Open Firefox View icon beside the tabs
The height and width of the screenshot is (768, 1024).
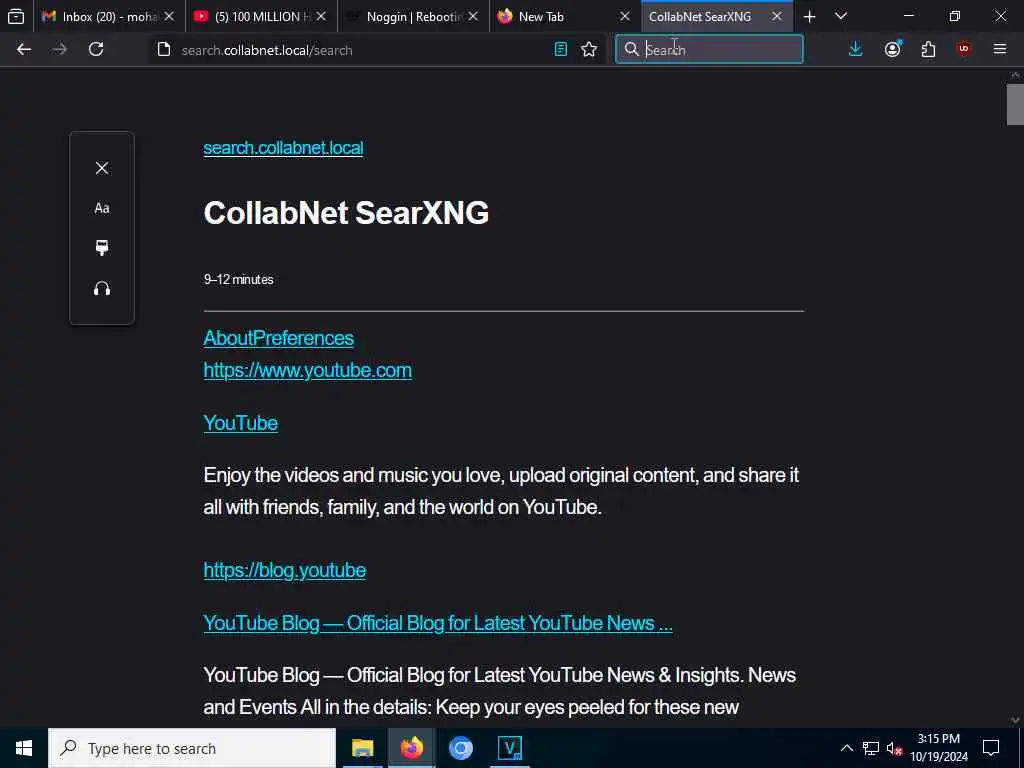(x=16, y=16)
